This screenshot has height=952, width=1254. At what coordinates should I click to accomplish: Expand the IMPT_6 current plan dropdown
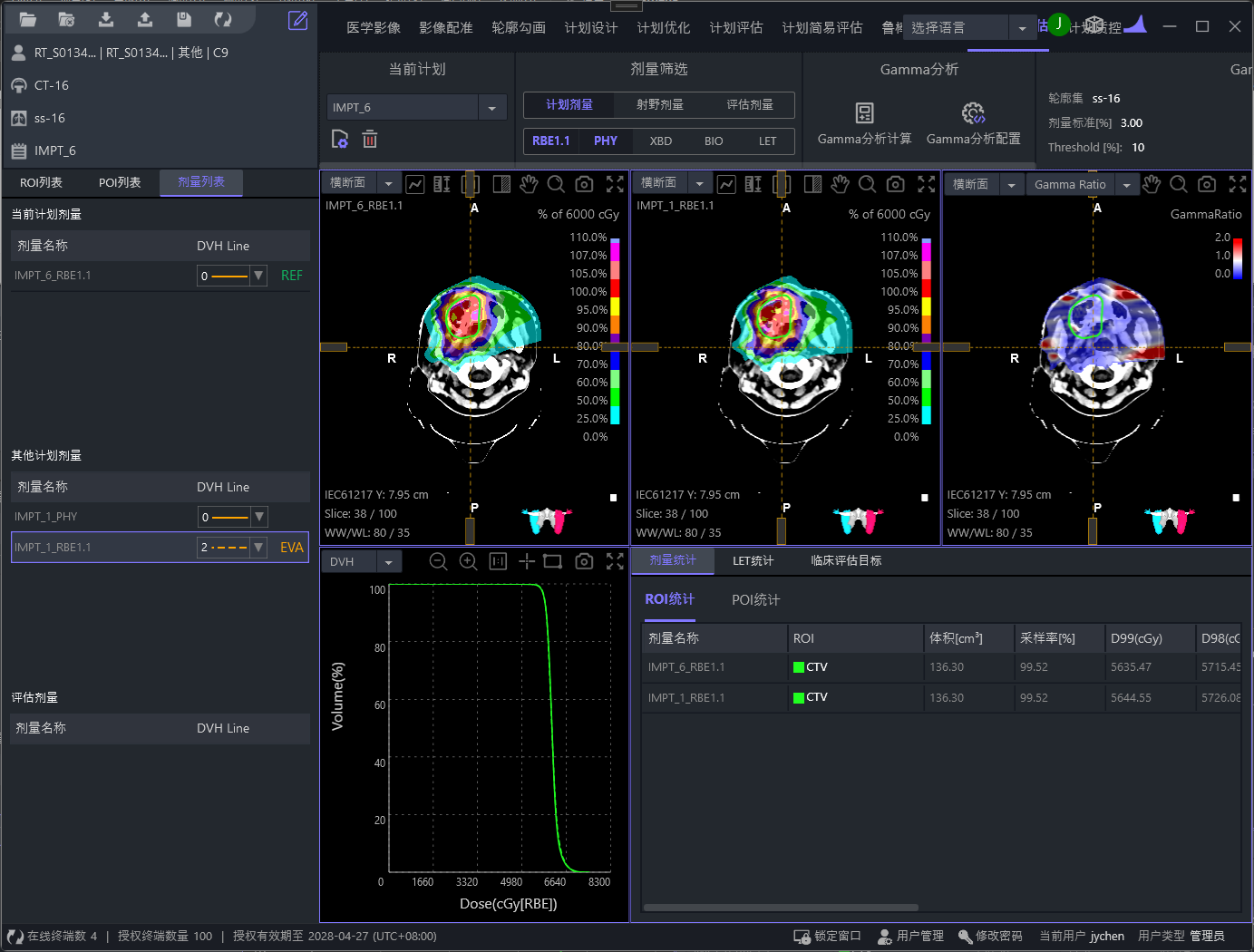491,108
